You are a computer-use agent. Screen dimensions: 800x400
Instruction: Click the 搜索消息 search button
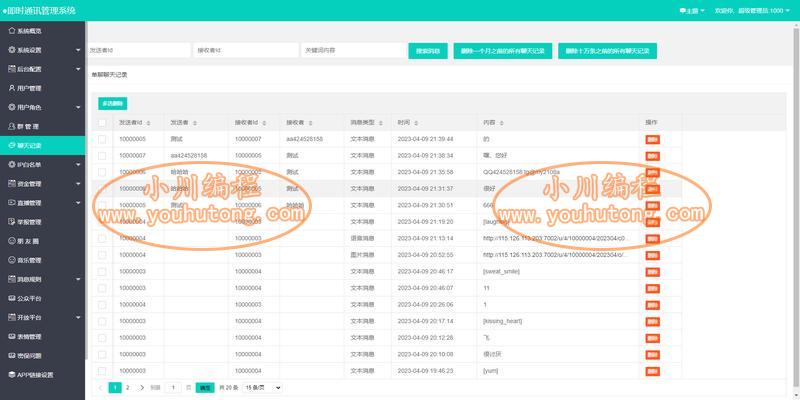(x=428, y=51)
